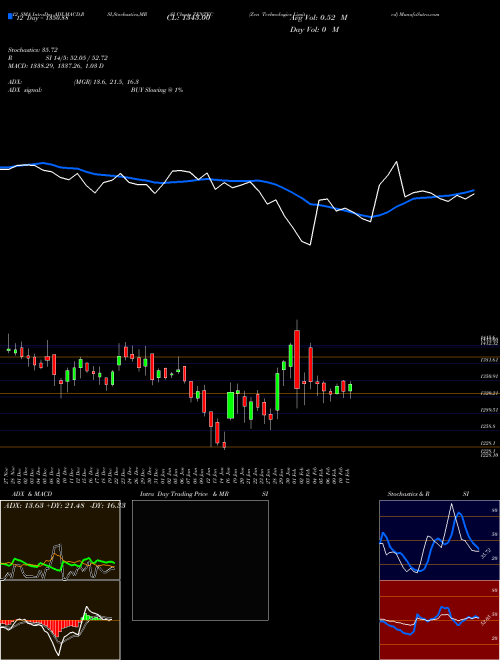Click the '11 Feb' last date axis label
The width and height of the screenshot is (500, 660).
click(x=350, y=474)
